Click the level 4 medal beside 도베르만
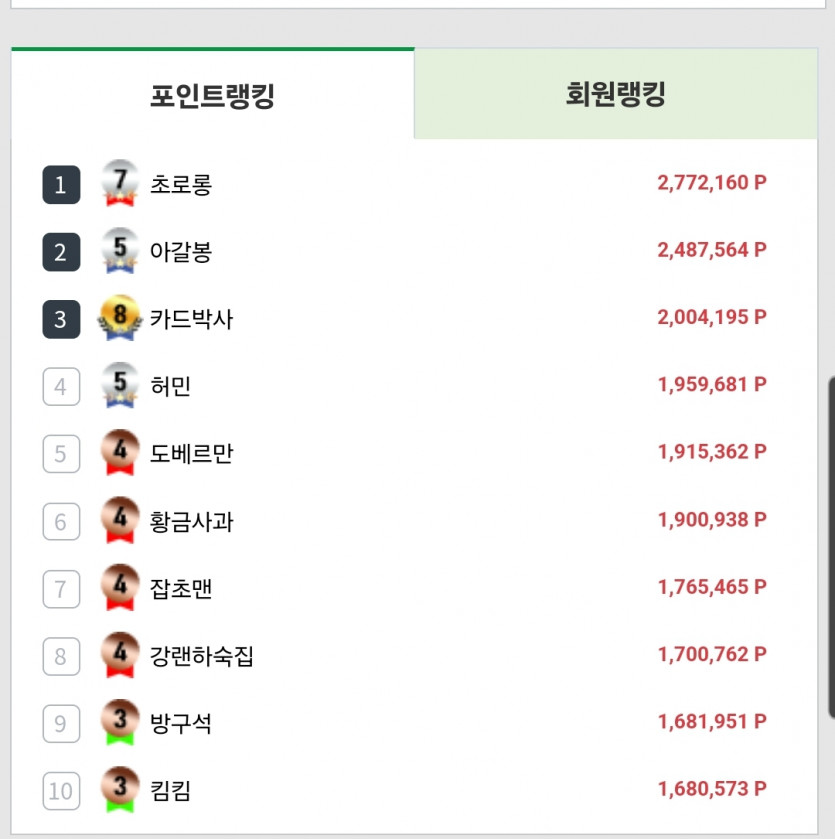835x839 pixels. tap(120, 453)
